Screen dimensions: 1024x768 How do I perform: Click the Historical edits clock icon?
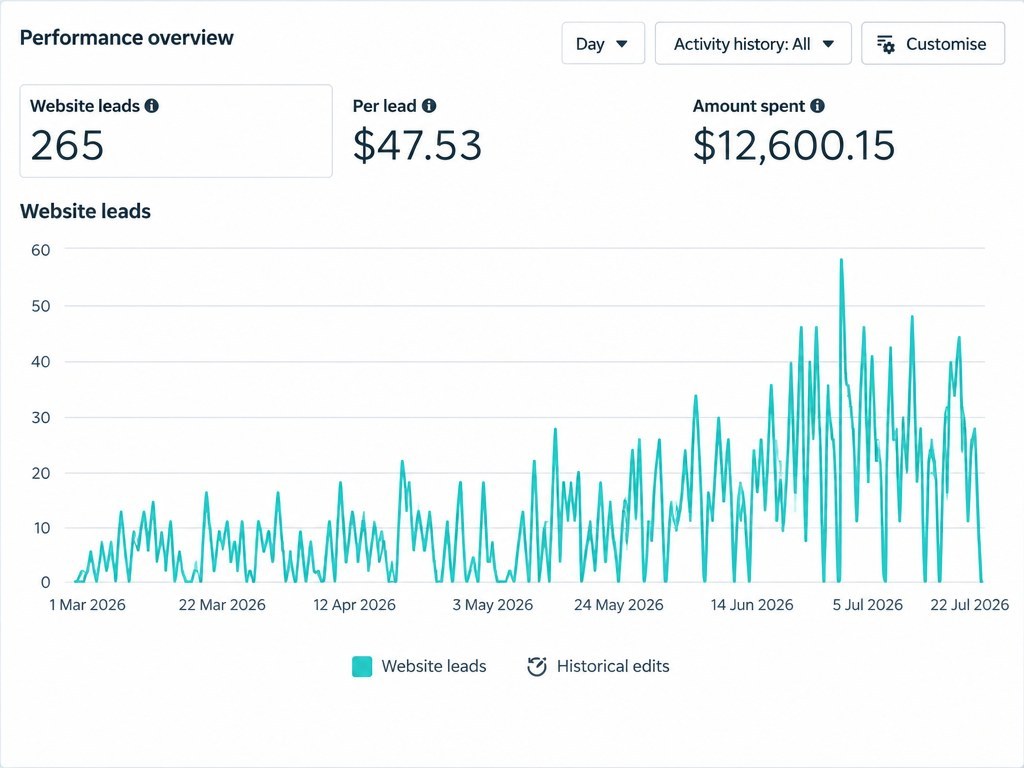(537, 666)
